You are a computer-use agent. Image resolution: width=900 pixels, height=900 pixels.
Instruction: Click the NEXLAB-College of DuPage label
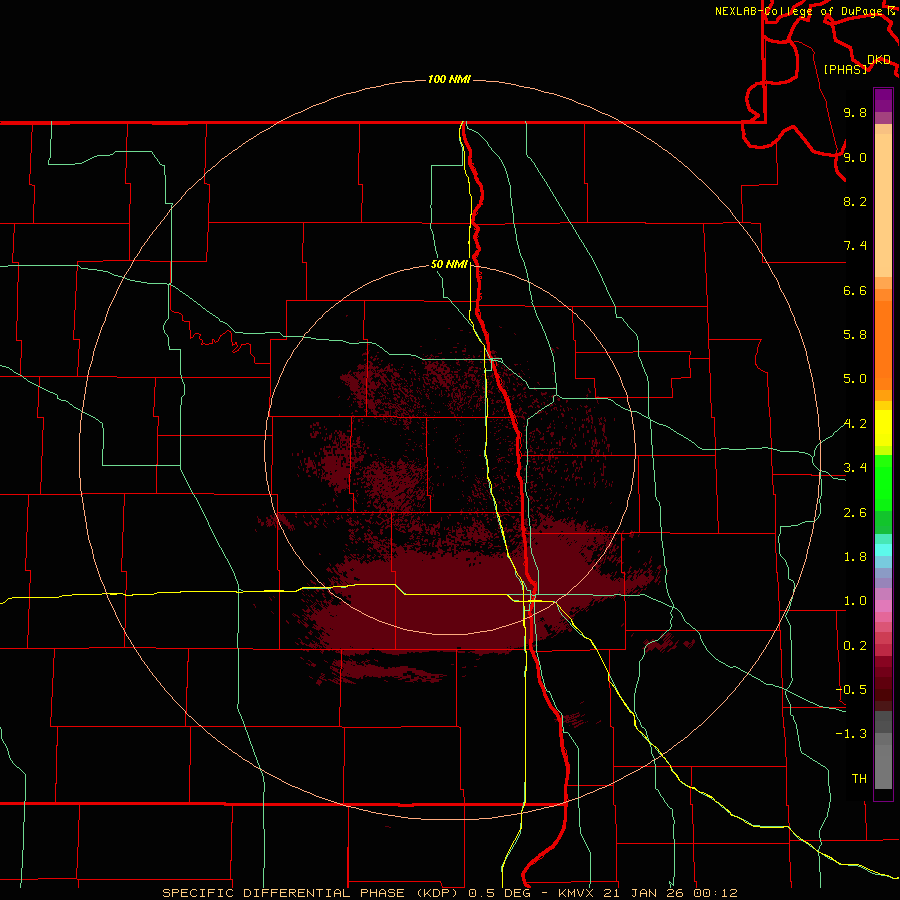[798, 11]
